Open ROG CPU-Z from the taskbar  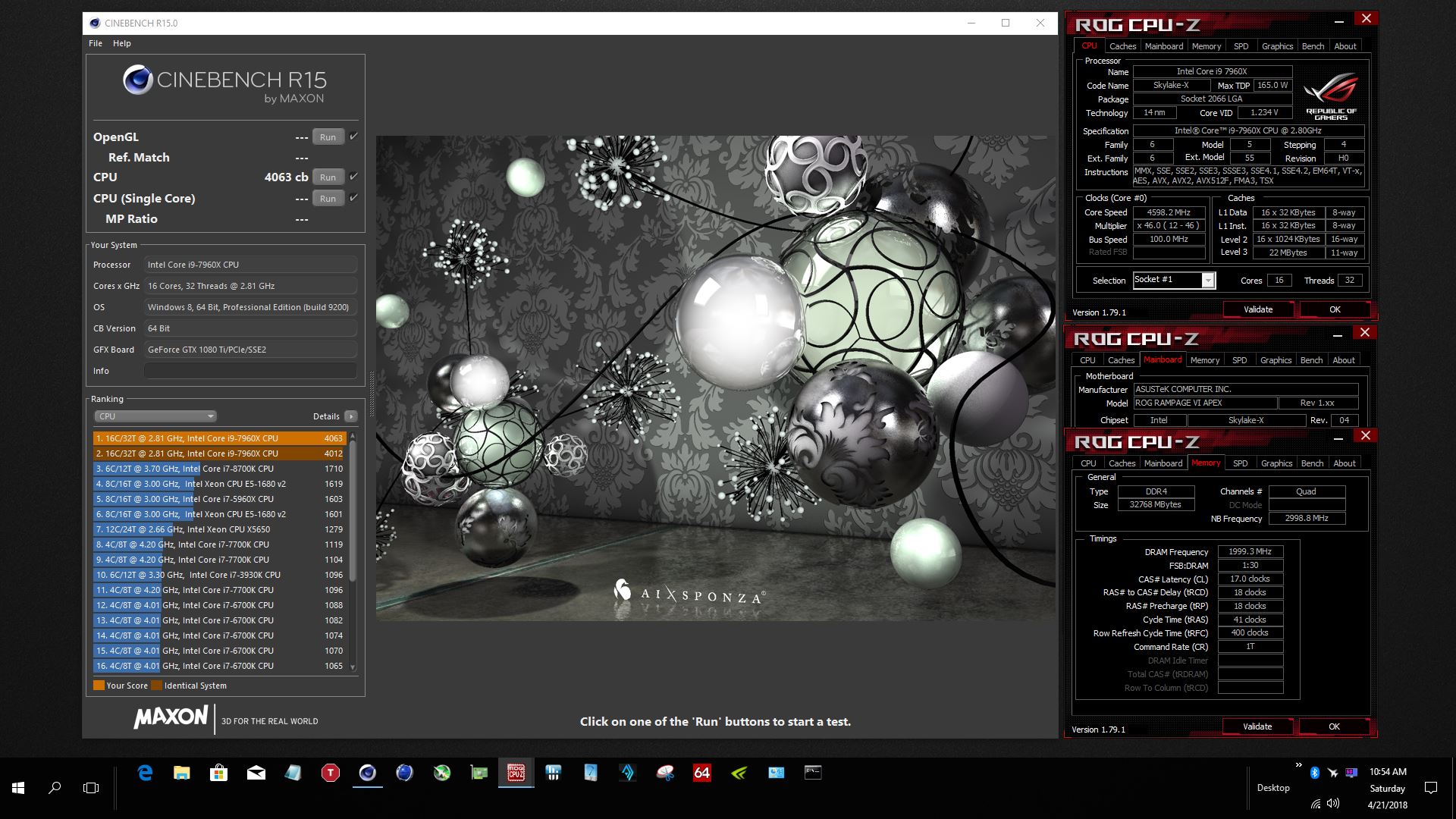pyautogui.click(x=516, y=773)
